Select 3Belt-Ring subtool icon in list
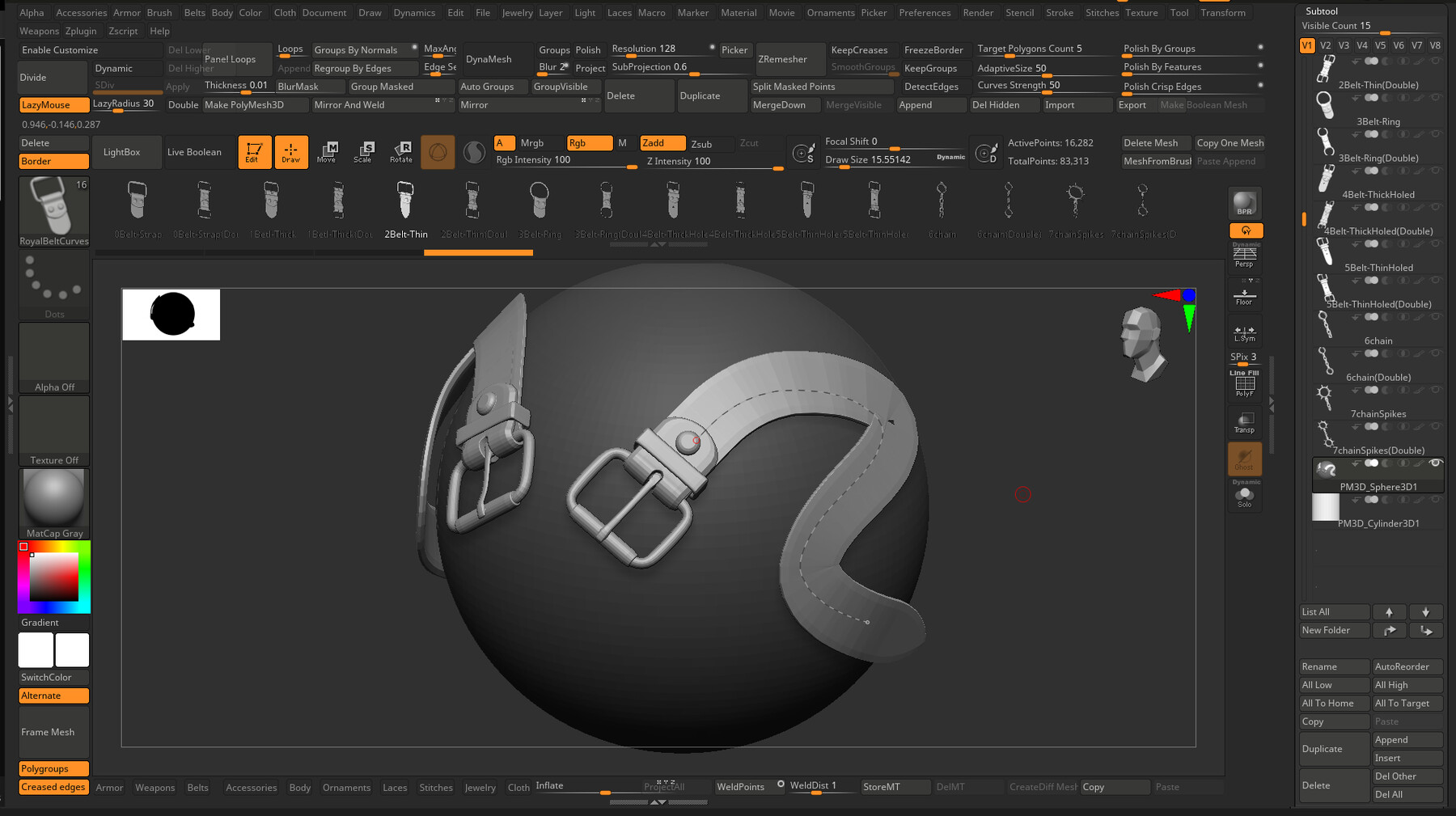 1325,105
